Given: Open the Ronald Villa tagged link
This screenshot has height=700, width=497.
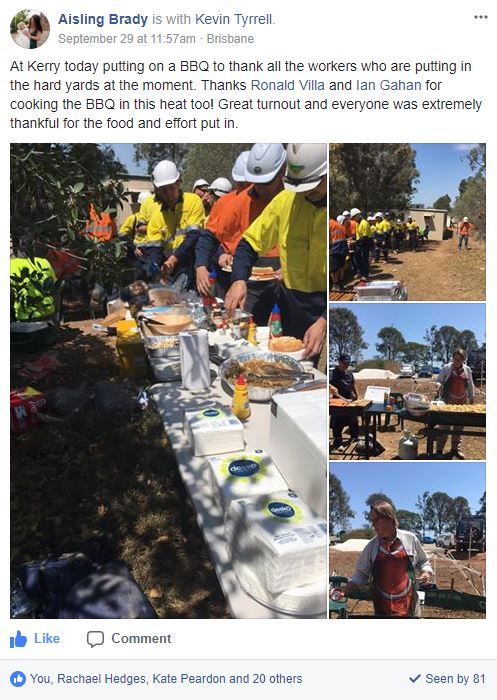Looking at the screenshot, I should [x=288, y=85].
